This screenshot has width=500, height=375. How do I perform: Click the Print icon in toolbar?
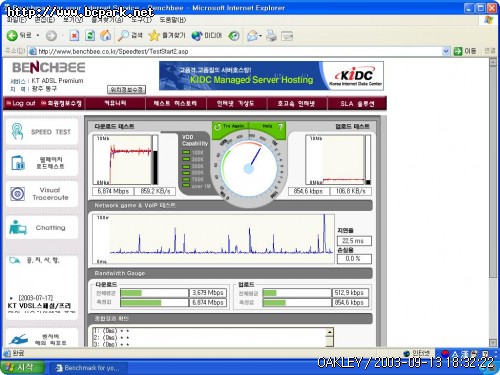(x=271, y=35)
